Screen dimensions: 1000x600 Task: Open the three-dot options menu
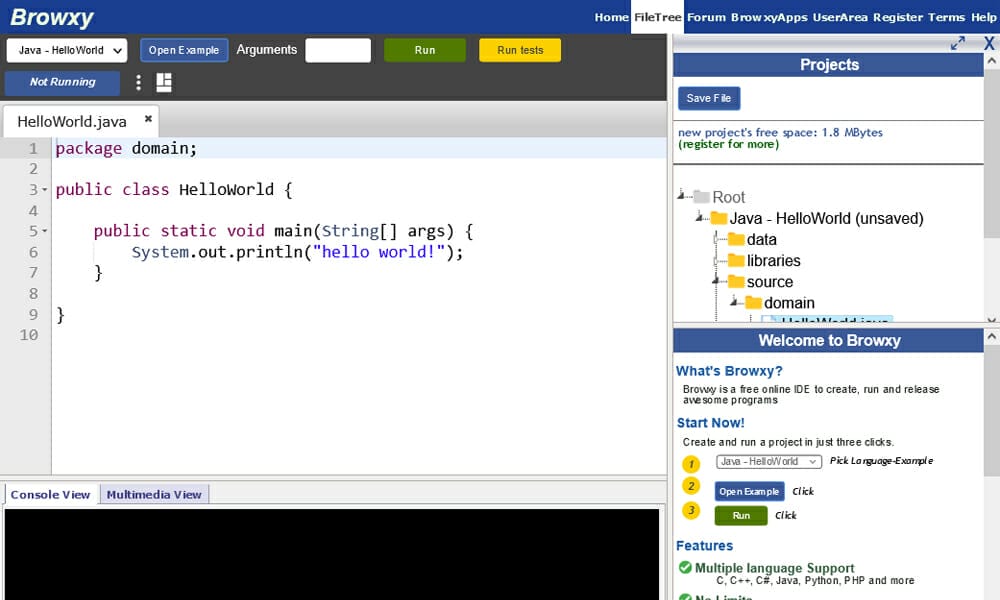coord(138,82)
